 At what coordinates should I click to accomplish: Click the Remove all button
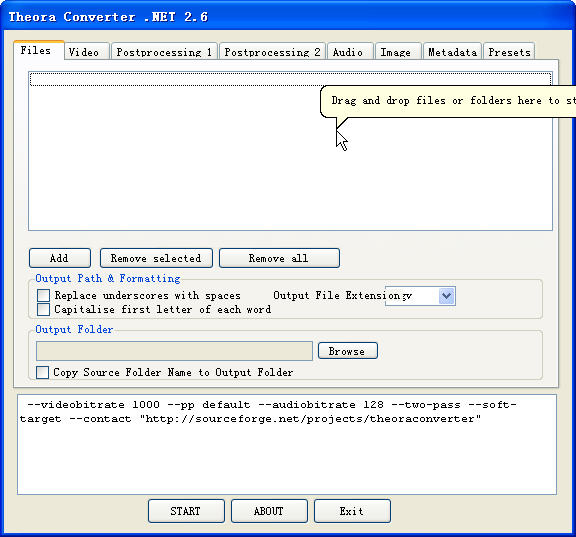coord(279,258)
